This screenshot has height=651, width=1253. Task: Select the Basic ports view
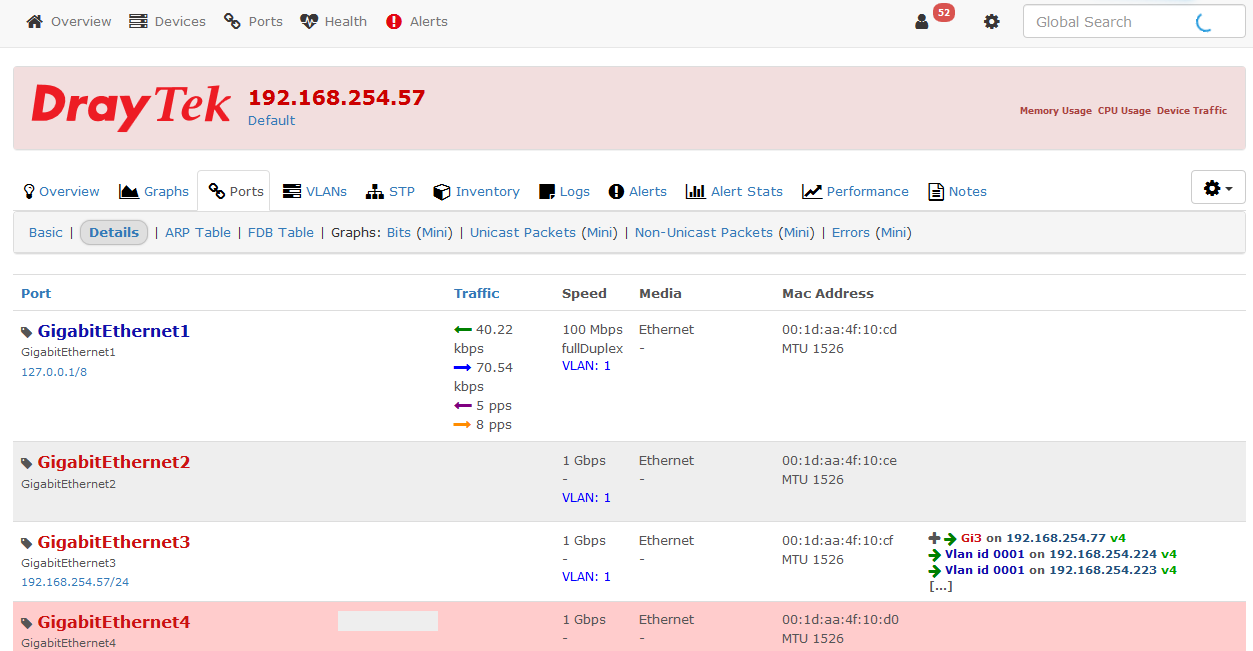45,232
